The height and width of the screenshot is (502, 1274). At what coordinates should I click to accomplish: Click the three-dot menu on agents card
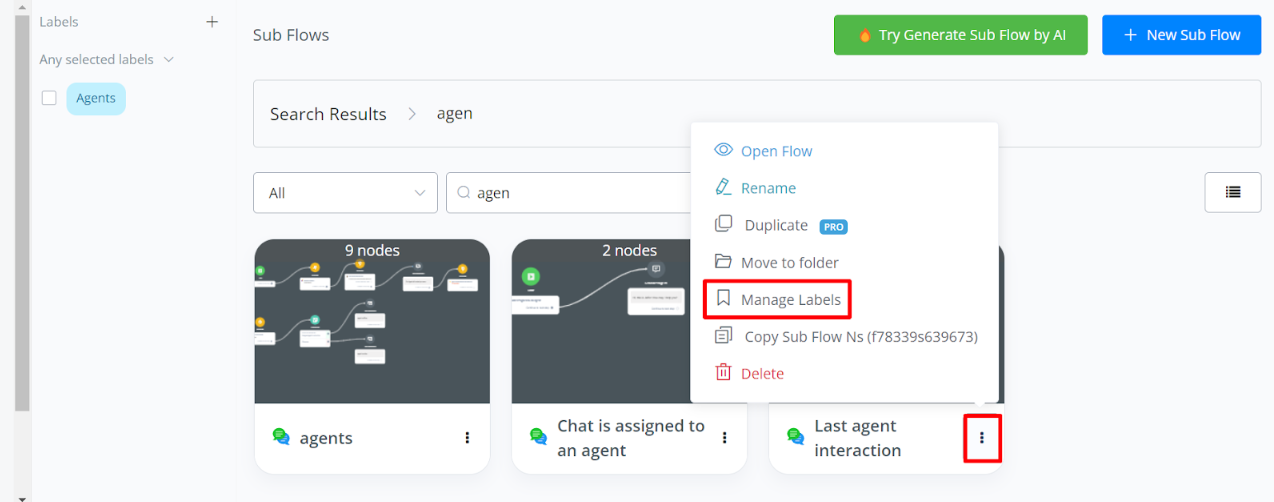pyautogui.click(x=467, y=438)
